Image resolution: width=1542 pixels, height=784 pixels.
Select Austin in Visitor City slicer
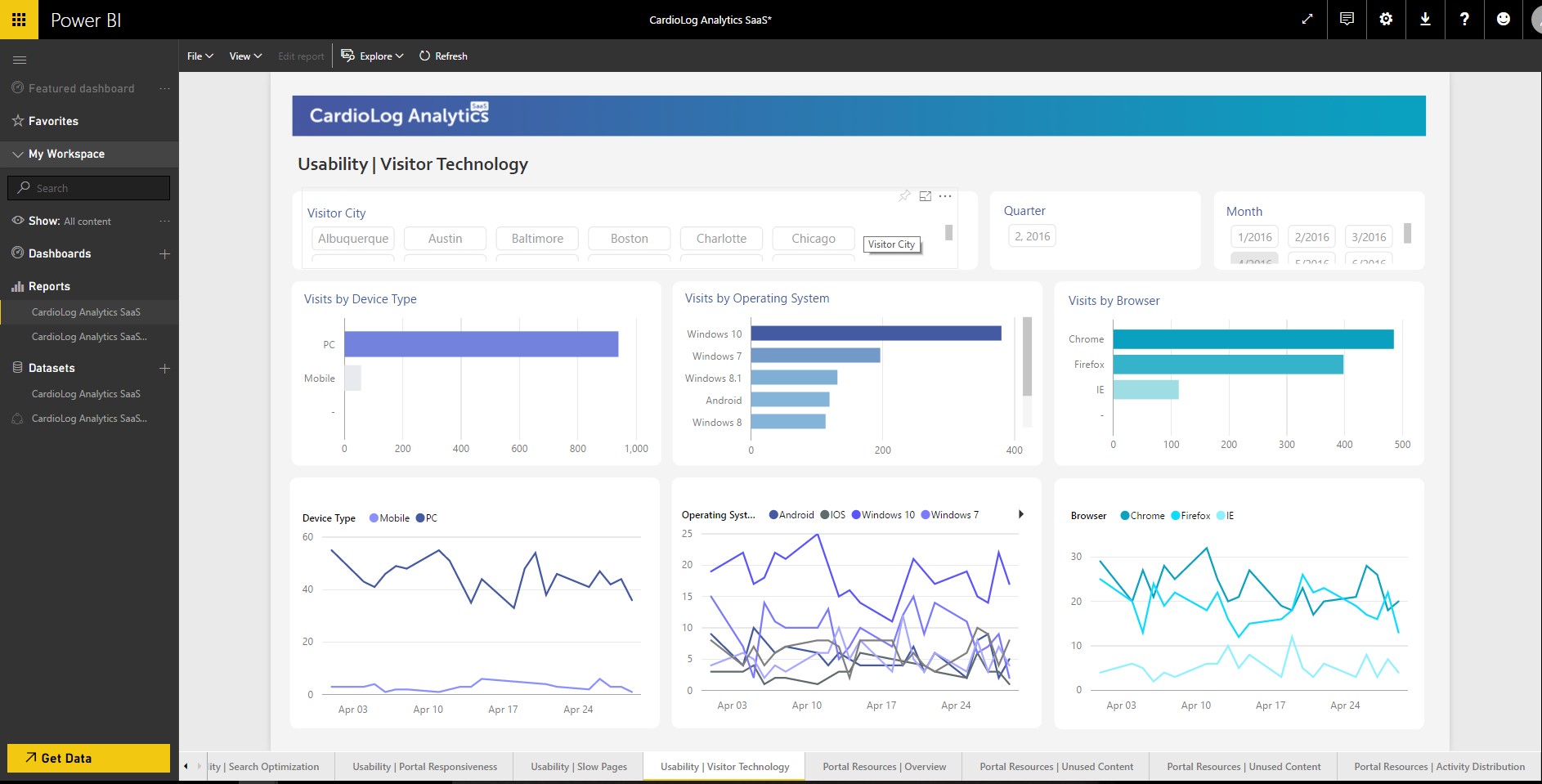(446, 239)
